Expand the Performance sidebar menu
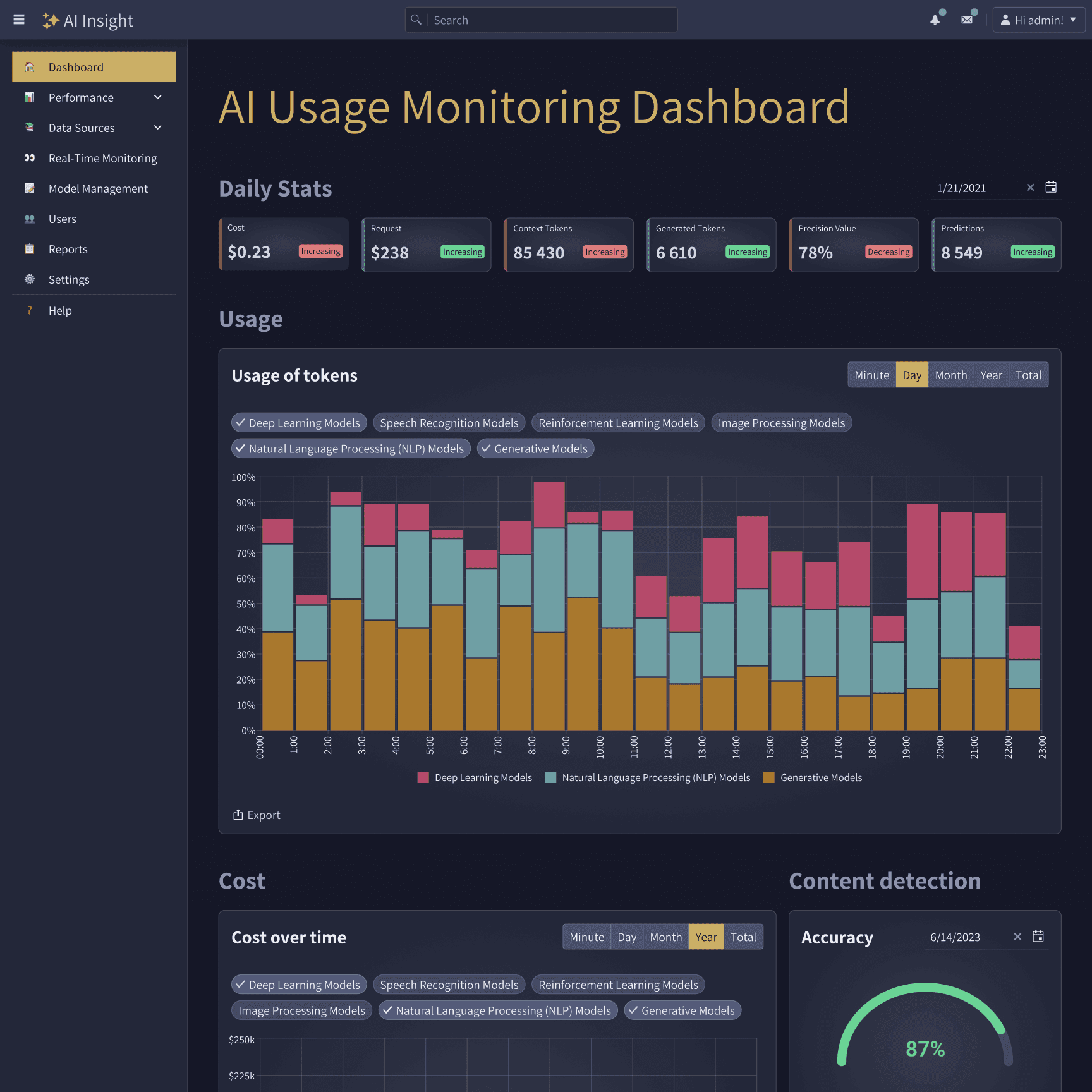1092x1092 pixels. (x=81, y=97)
